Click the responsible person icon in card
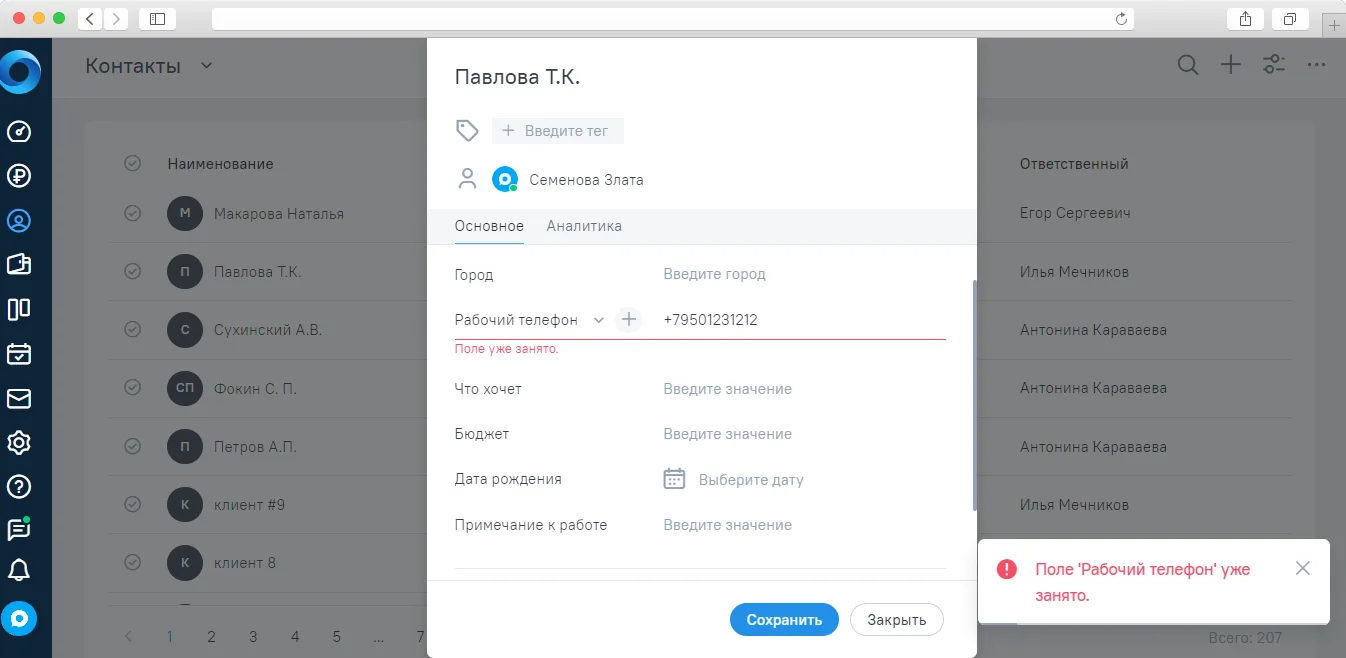 click(467, 180)
